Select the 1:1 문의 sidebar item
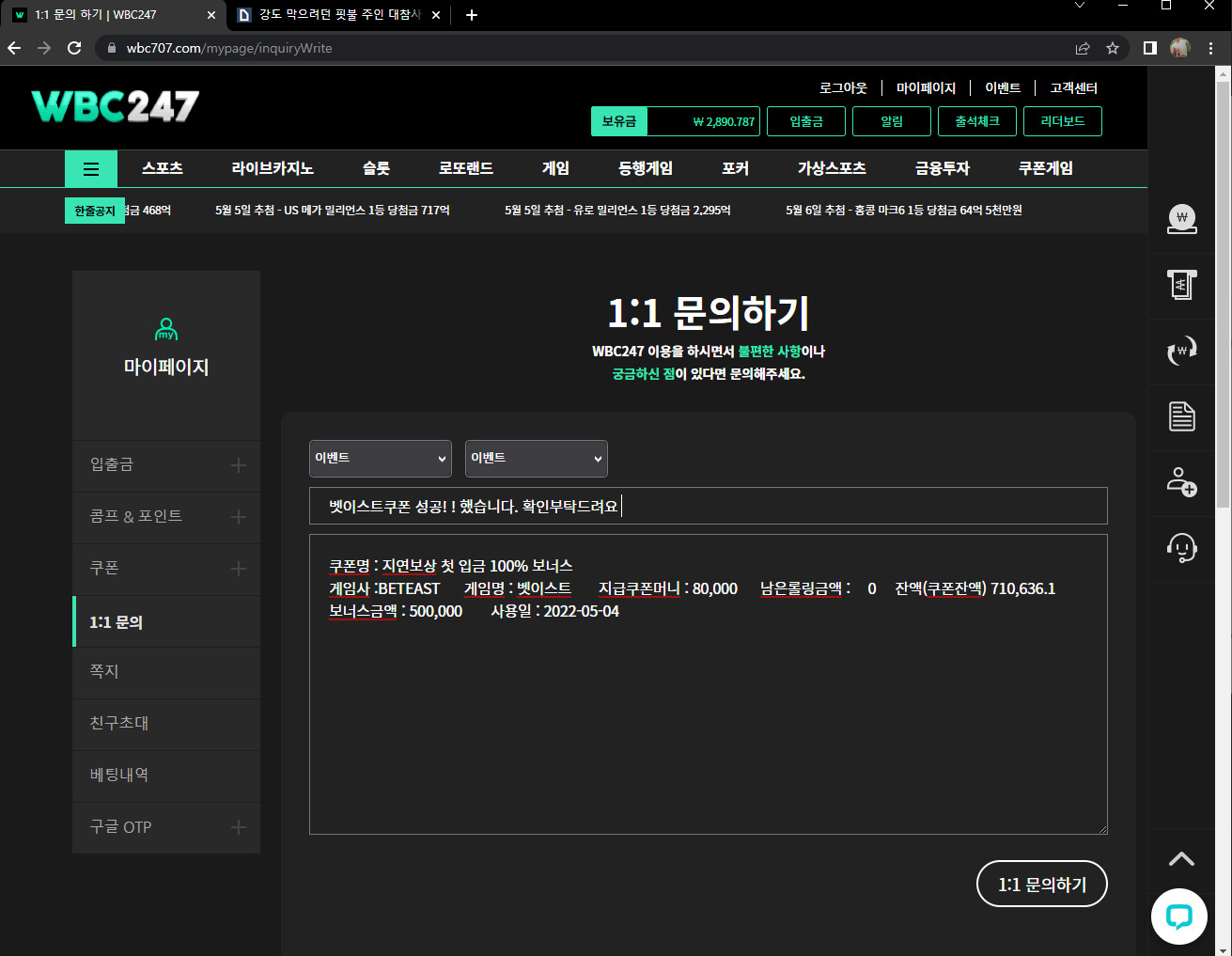This screenshot has width=1232, height=956. pyautogui.click(x=166, y=621)
